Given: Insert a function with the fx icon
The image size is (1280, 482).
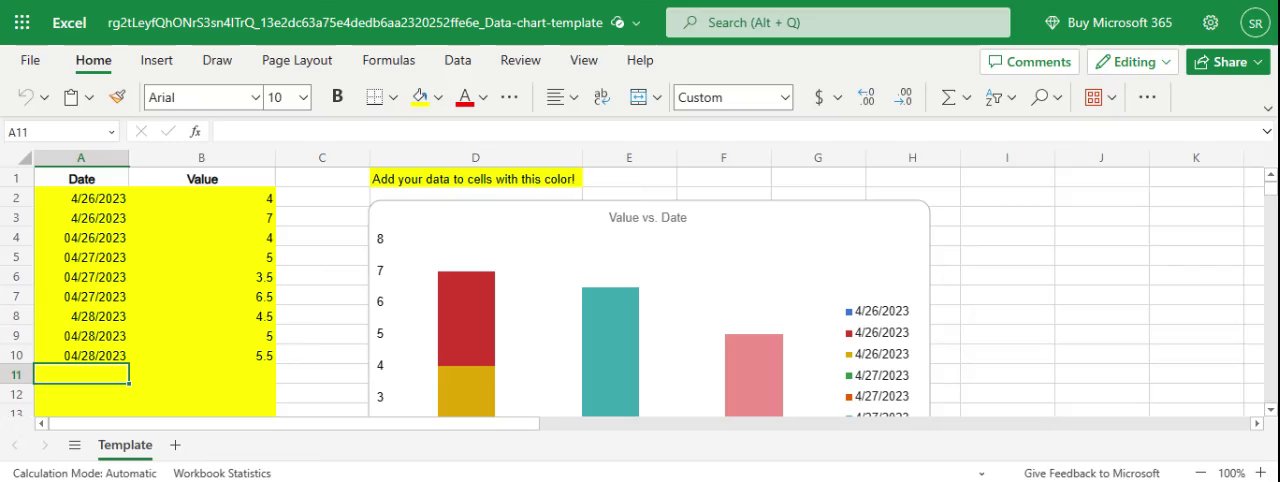Looking at the screenshot, I should [195, 132].
